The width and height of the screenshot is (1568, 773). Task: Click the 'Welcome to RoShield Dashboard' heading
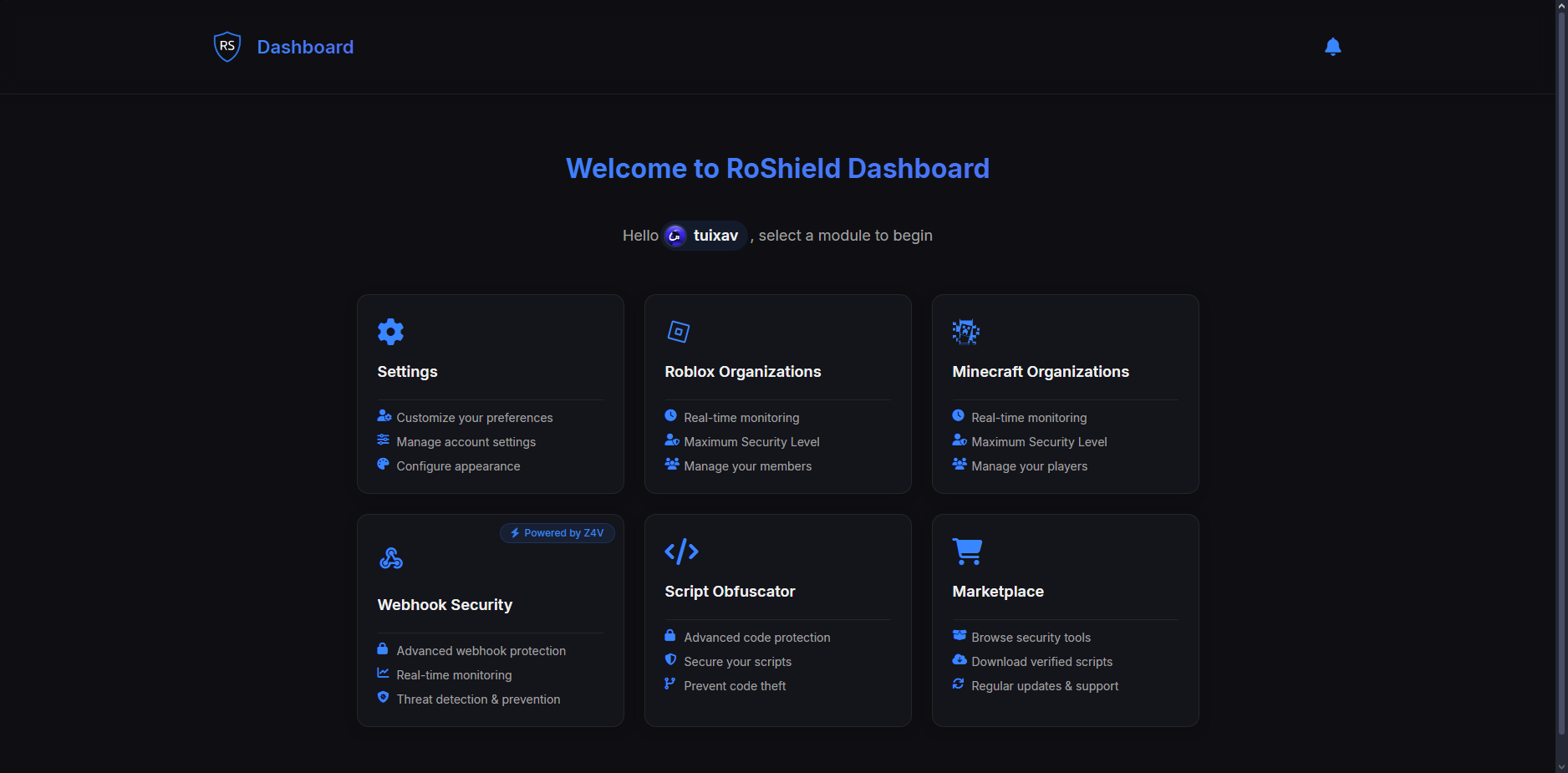coord(778,169)
